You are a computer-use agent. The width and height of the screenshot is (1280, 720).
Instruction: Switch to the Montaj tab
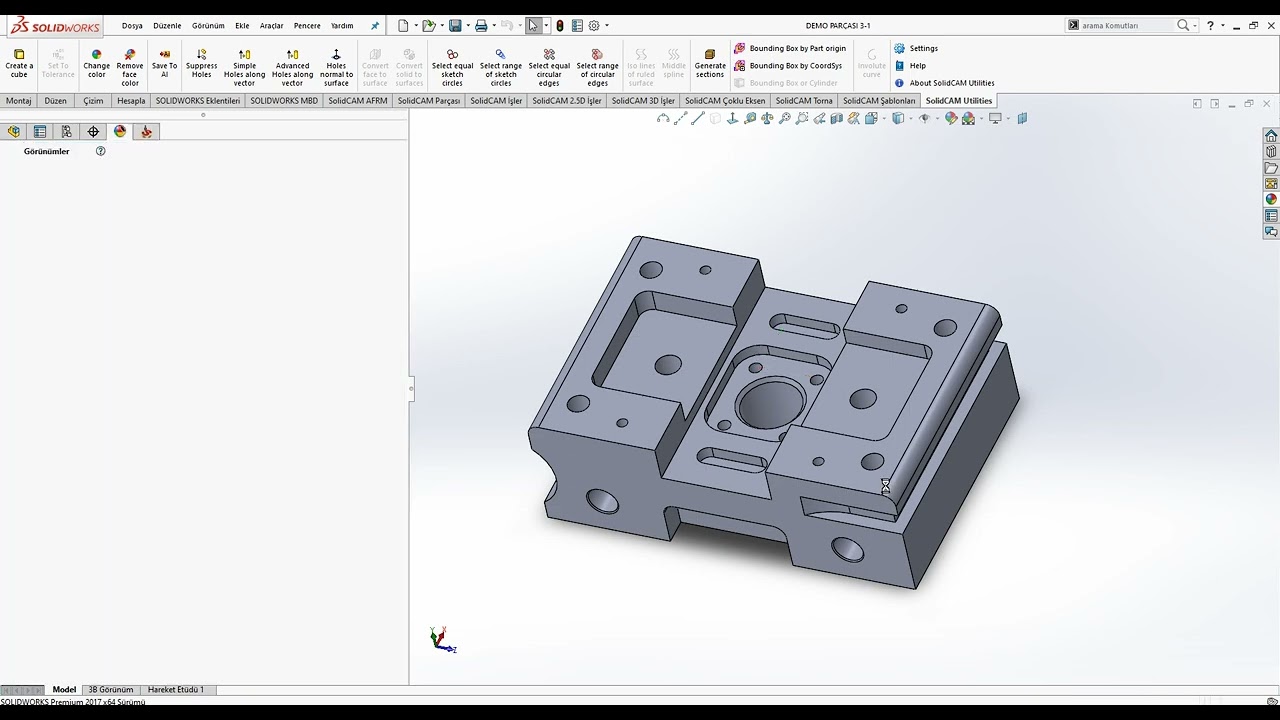tap(19, 101)
